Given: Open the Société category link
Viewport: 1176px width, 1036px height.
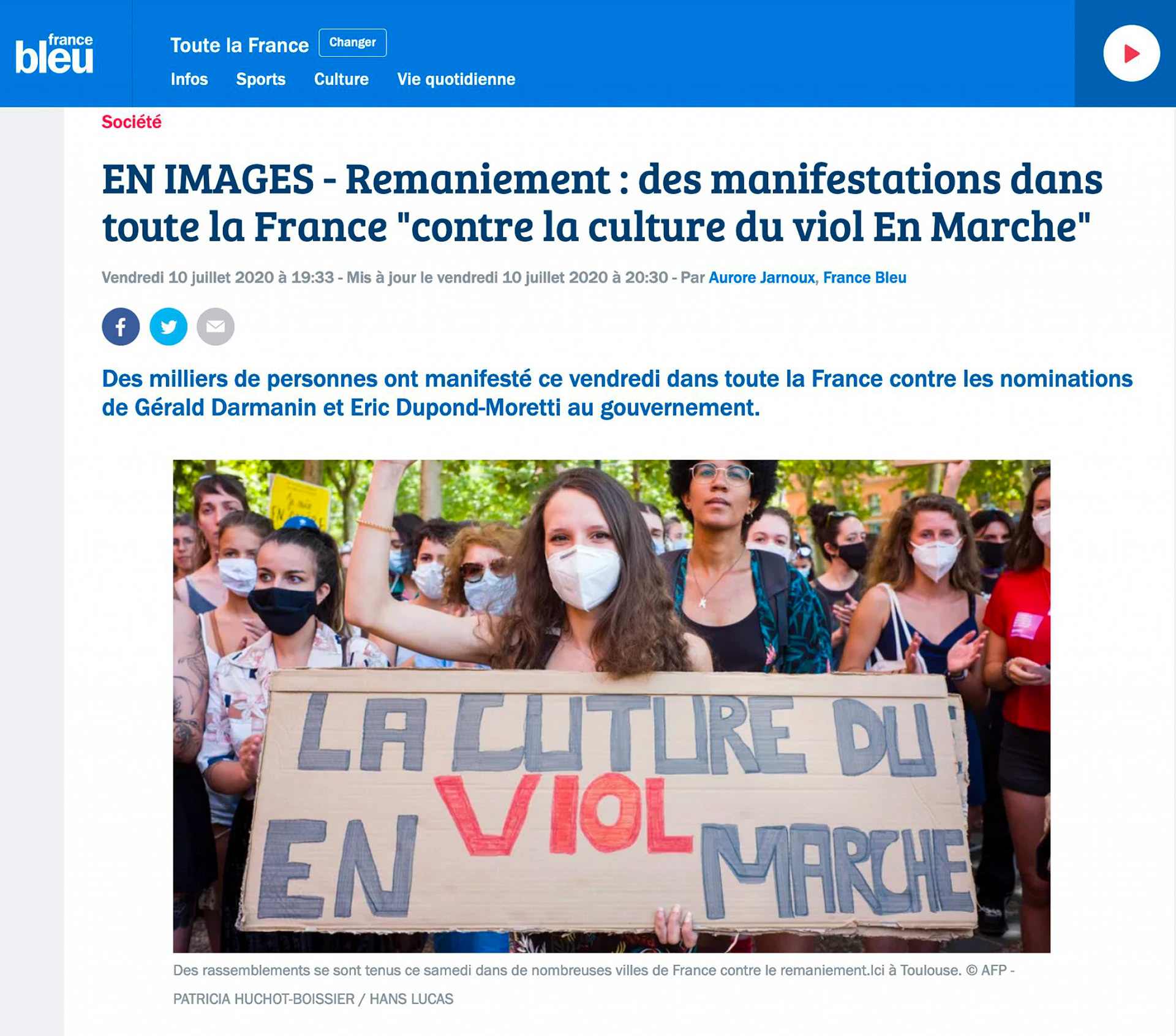Looking at the screenshot, I should tap(132, 122).
